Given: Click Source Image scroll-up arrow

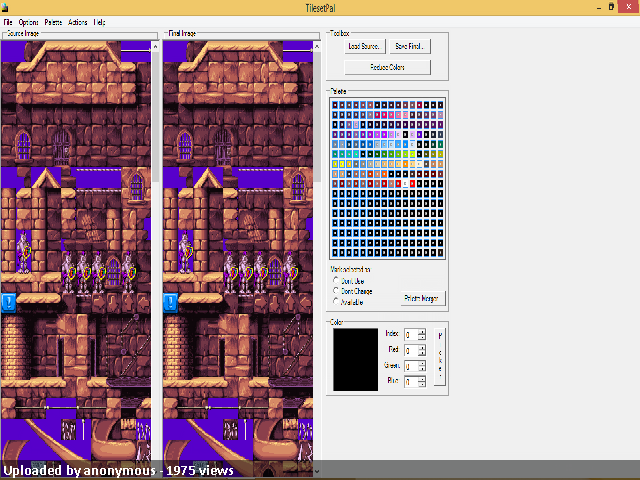Looking at the screenshot, I should click(155, 47).
